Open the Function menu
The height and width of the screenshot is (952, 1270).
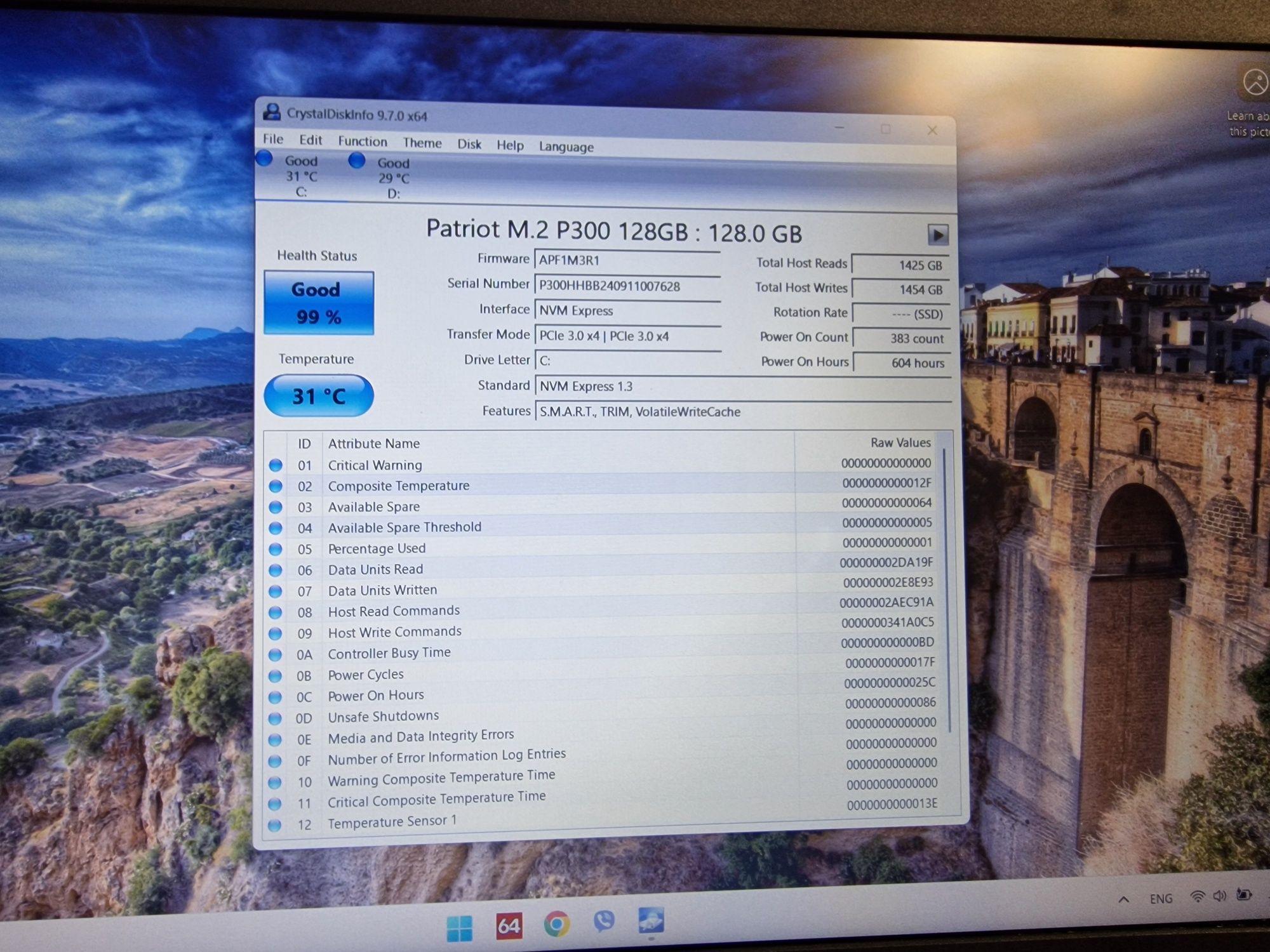tap(362, 141)
